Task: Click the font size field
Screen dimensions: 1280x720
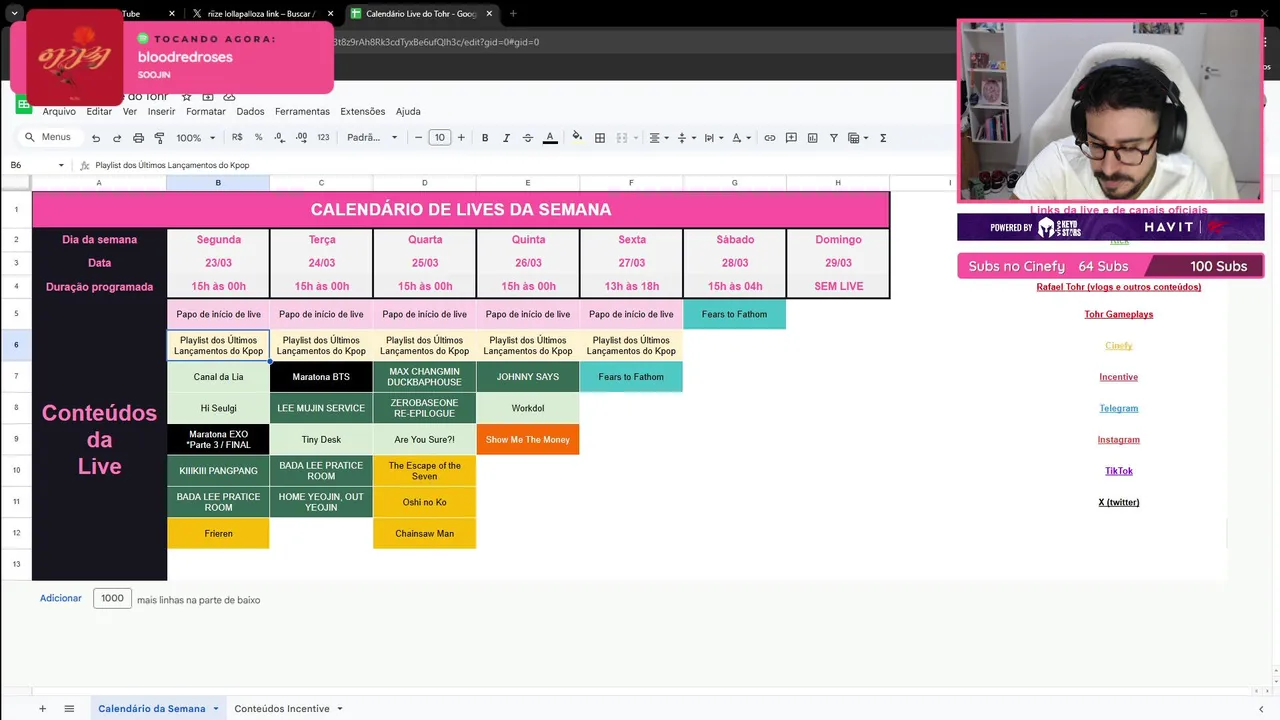Action: pyautogui.click(x=440, y=138)
